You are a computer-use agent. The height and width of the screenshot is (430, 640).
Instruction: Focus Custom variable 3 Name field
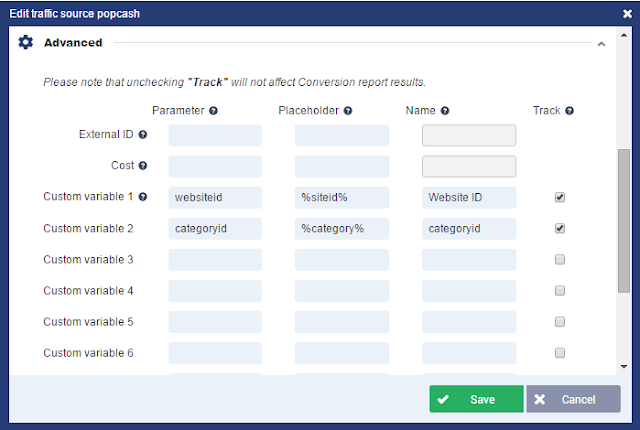(469, 260)
